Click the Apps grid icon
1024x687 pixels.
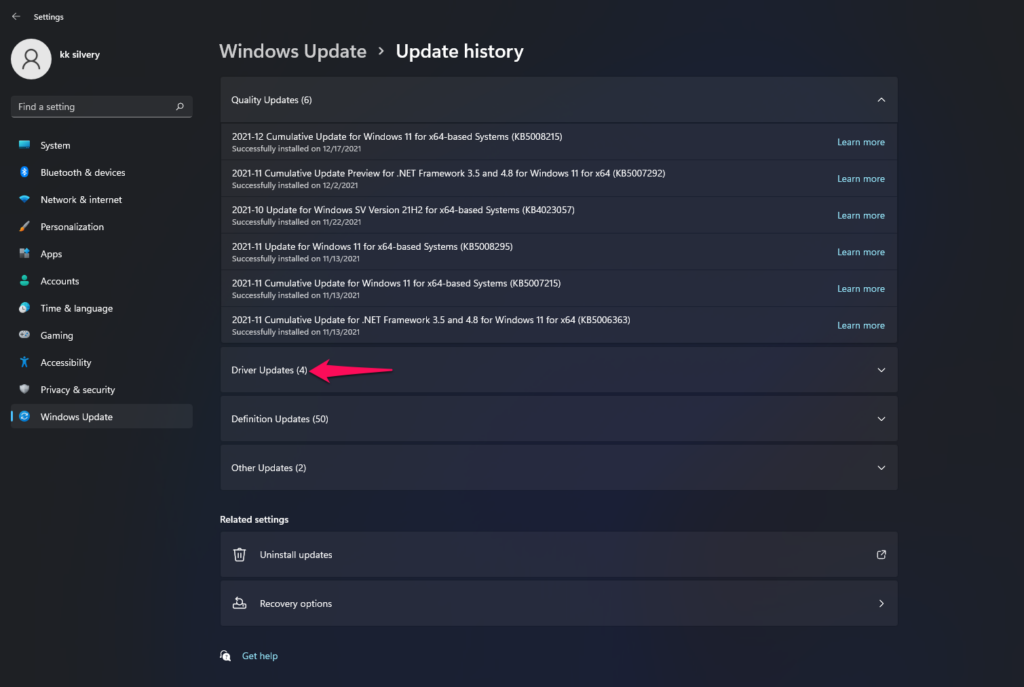[24, 253]
